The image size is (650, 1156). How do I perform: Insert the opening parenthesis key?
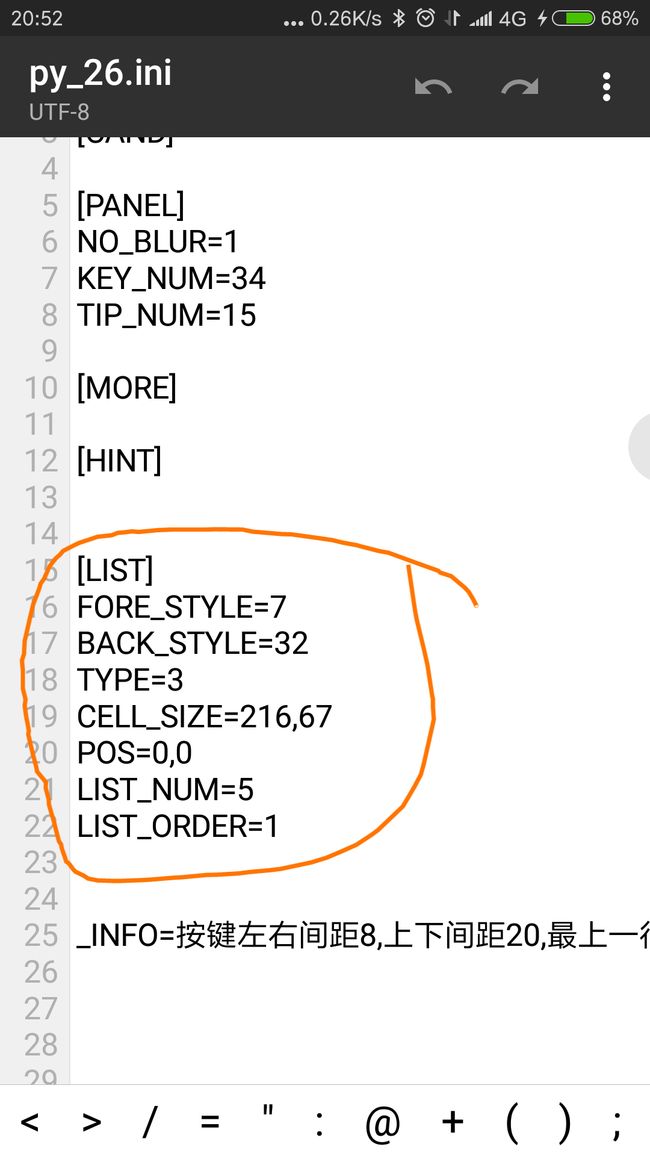tap(511, 1123)
